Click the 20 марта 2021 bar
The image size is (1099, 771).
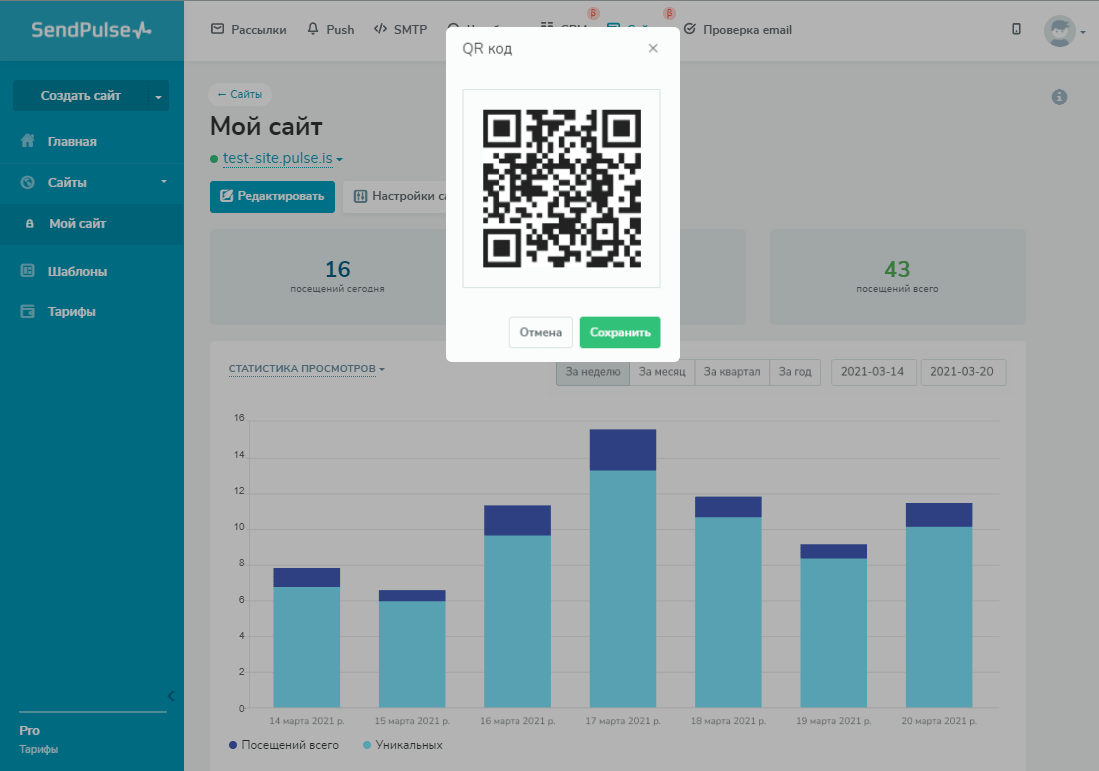(939, 605)
